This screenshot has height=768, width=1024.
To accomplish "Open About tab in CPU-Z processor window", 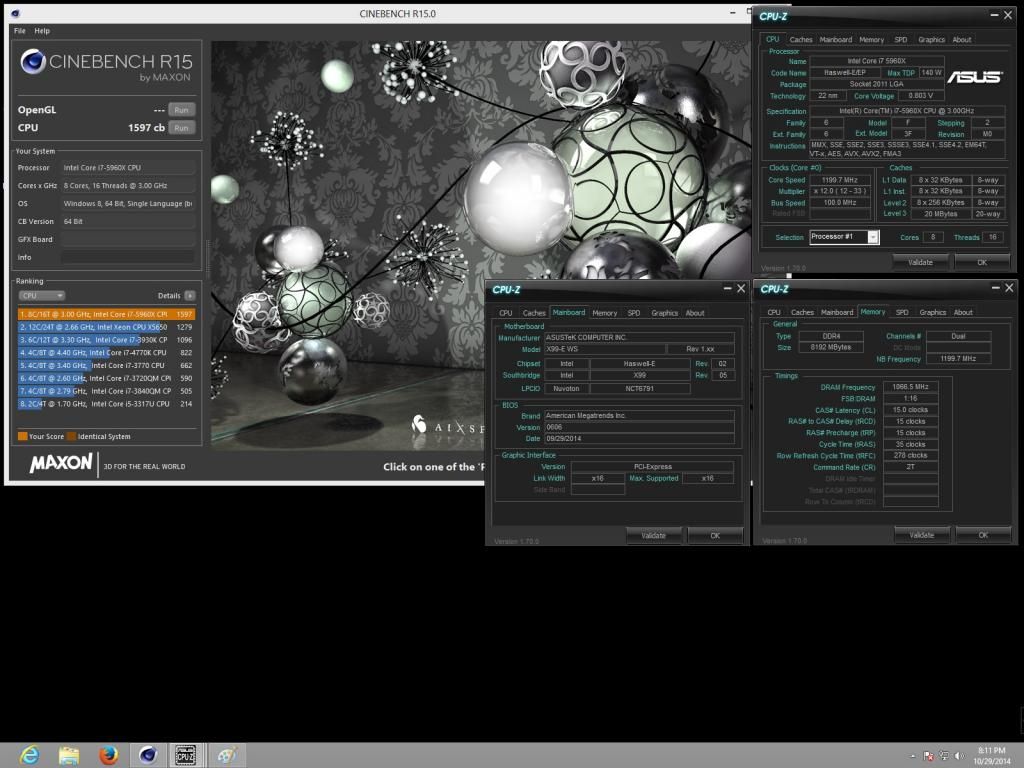I will (962, 40).
